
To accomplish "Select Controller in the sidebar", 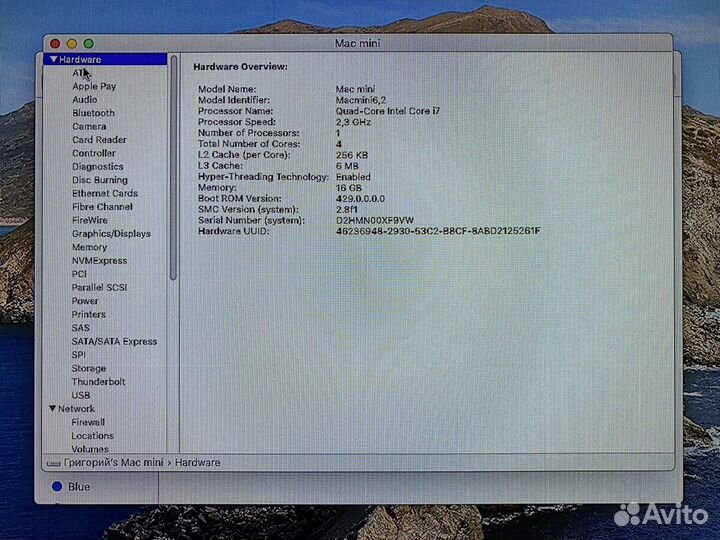I will click(x=94, y=153).
